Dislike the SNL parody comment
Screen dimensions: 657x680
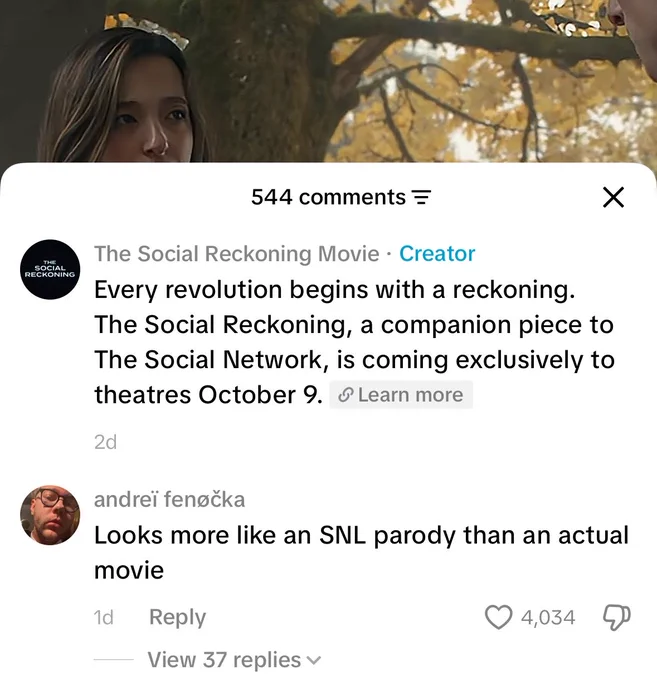pyautogui.click(x=617, y=618)
